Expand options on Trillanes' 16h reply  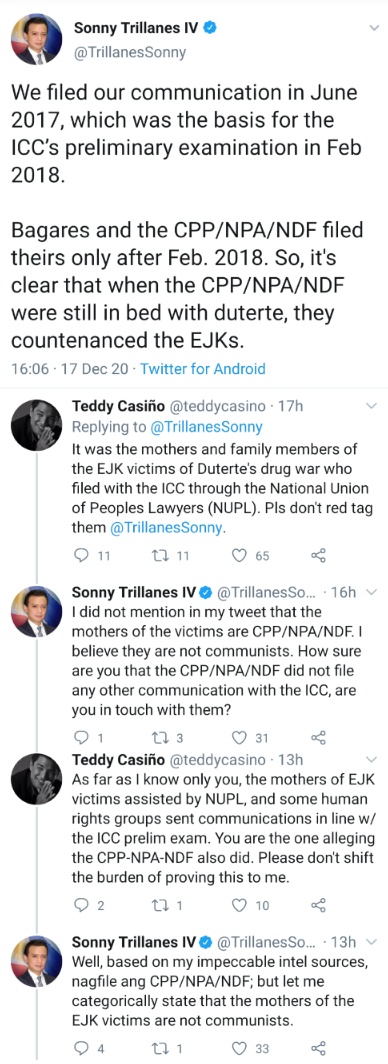tap(370, 592)
